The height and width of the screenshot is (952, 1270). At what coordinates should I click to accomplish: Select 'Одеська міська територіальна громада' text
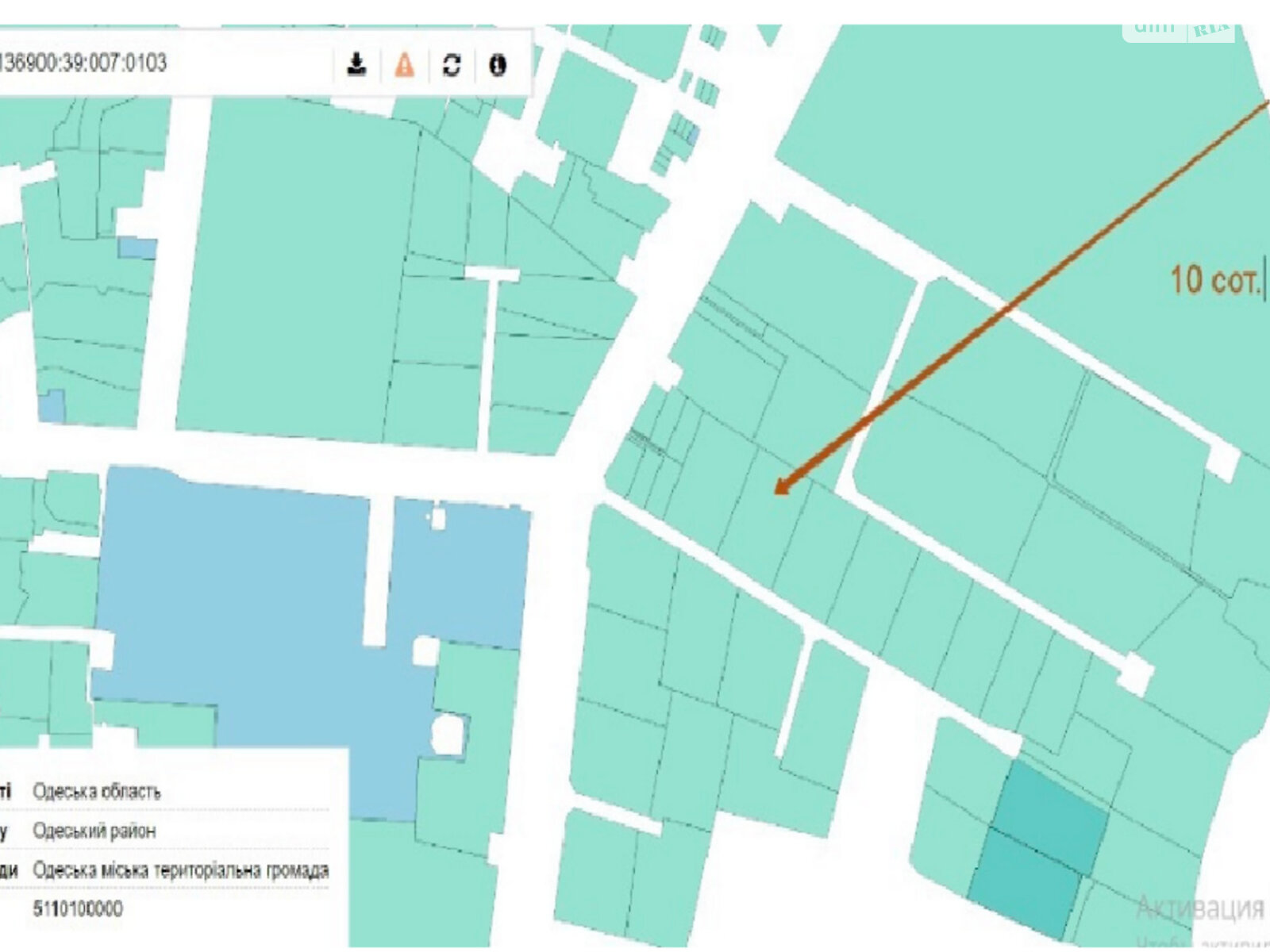pyautogui.click(x=181, y=870)
